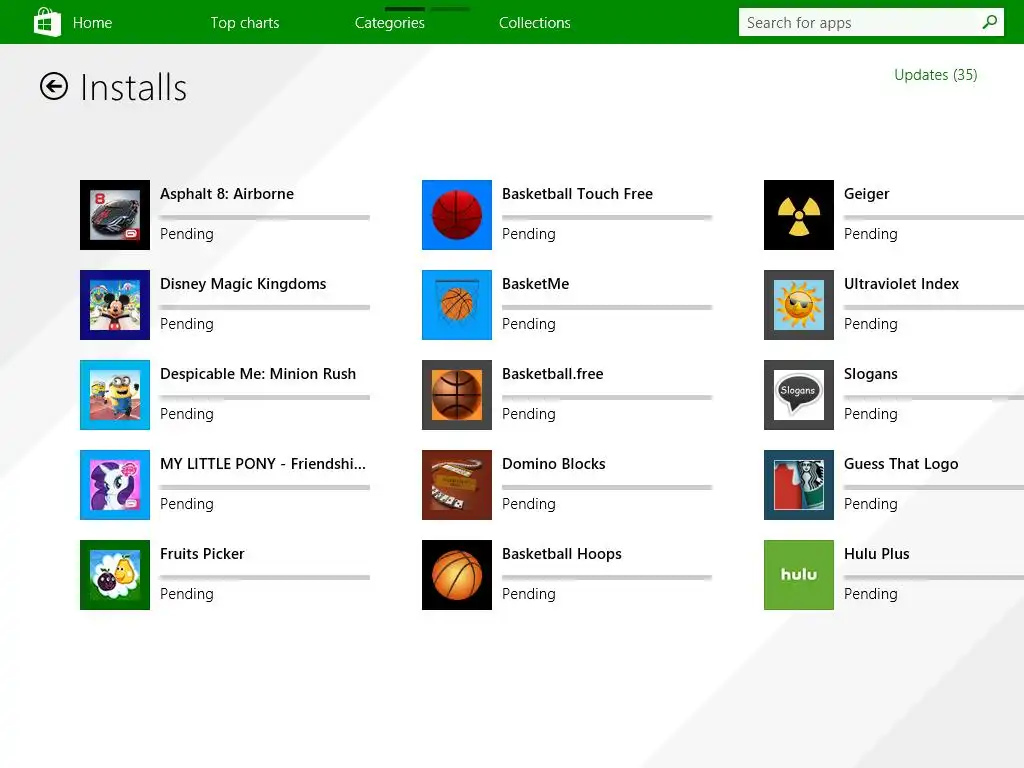Click the Disney Magic Kingdoms title
The width and height of the screenshot is (1024, 768).
click(243, 284)
